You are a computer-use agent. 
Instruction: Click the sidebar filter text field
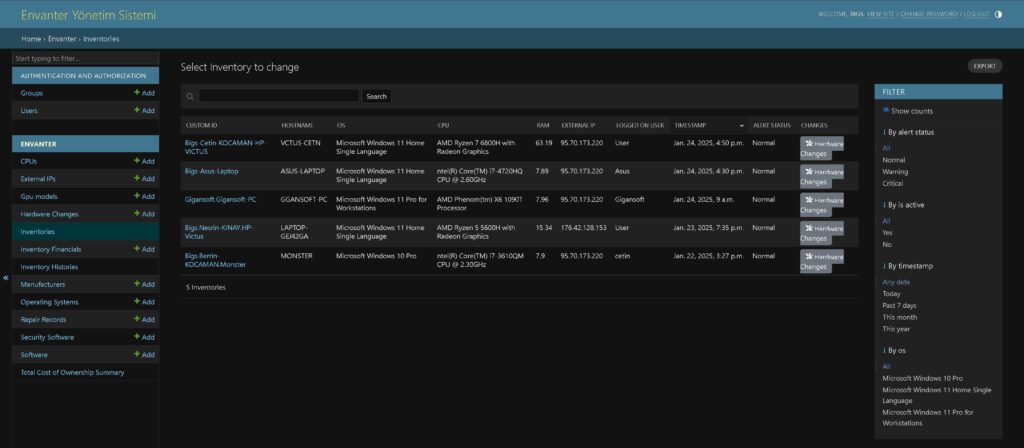pyautogui.click(x=85, y=59)
